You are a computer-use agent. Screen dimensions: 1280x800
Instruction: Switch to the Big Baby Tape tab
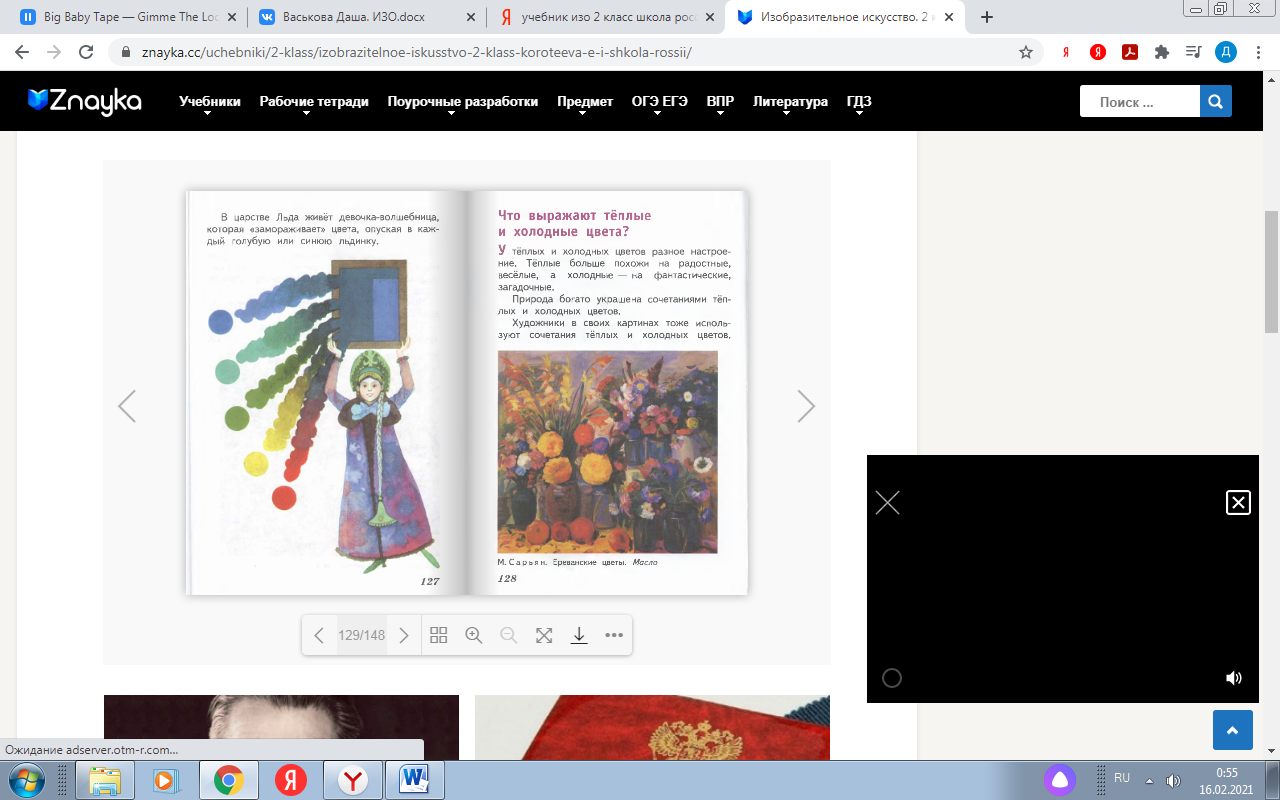(128, 17)
